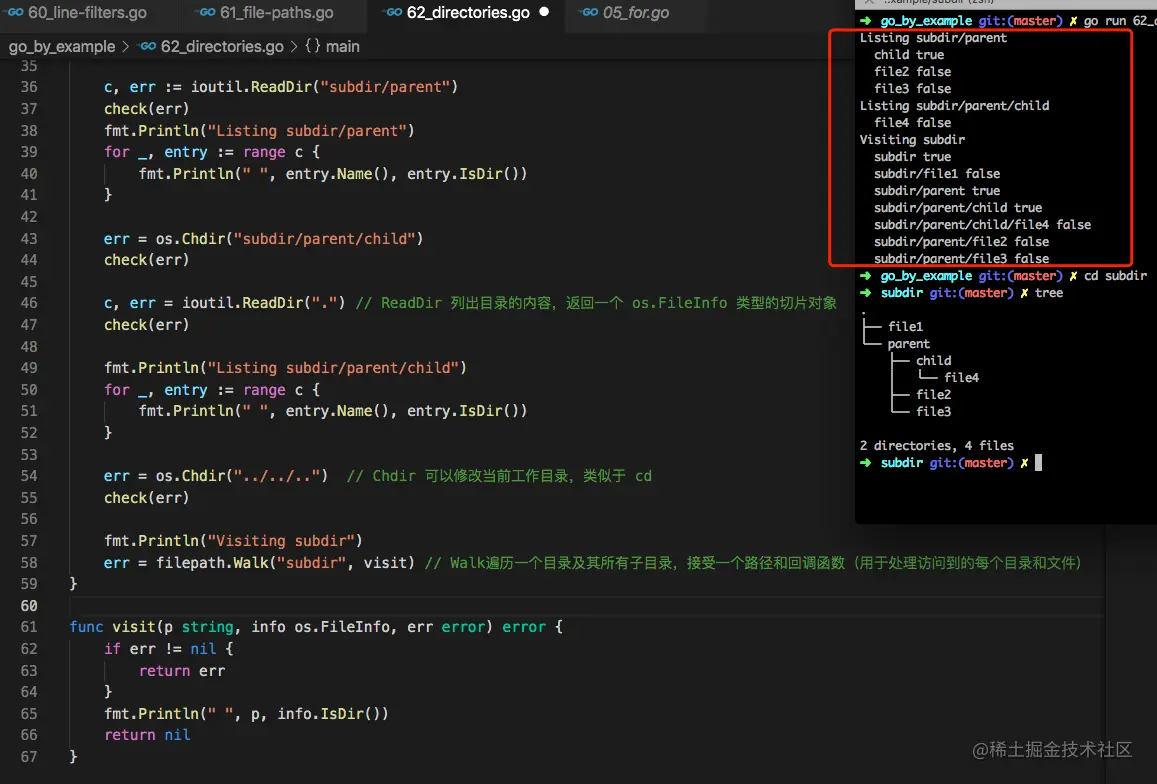The height and width of the screenshot is (784, 1157).
Task: Click fmt.Println("Listing subdir/parent") on line 38
Action: tap(259, 131)
